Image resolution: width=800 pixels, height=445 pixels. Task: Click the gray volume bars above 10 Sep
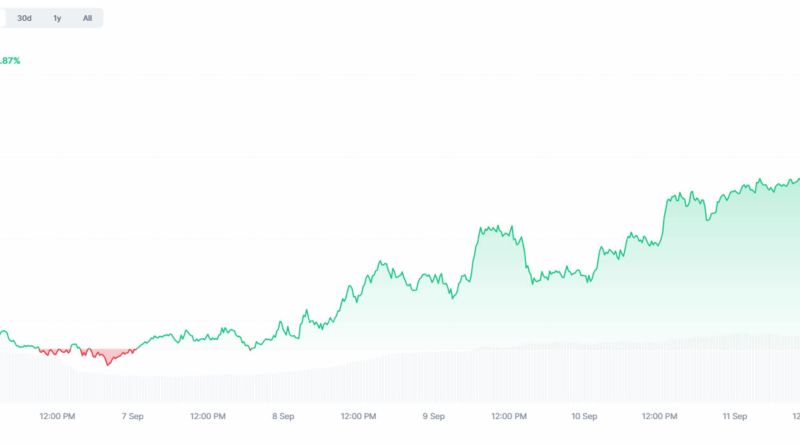(584, 370)
